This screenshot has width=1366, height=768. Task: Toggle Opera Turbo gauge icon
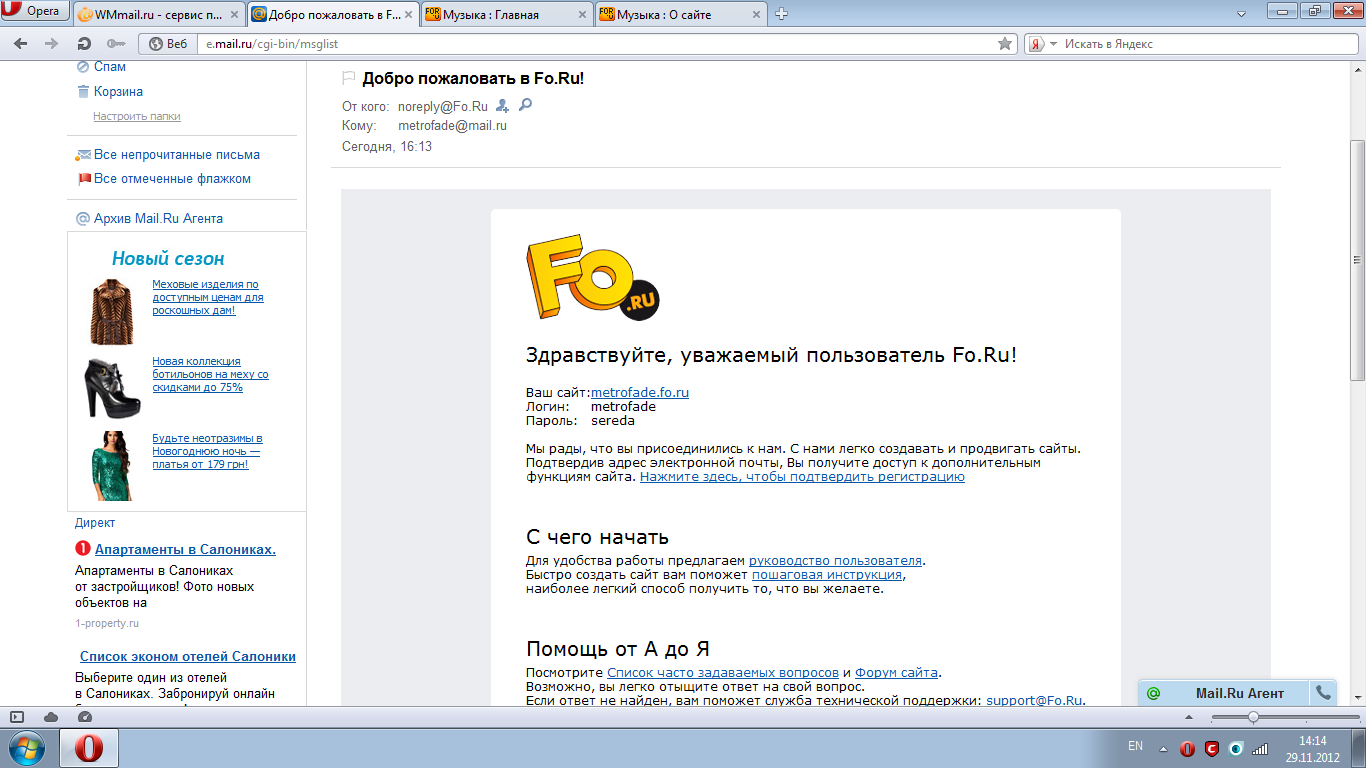coord(84,717)
